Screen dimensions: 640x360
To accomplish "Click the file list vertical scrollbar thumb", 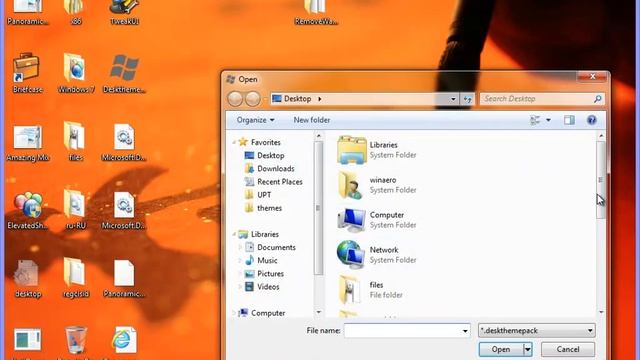I will (601, 180).
